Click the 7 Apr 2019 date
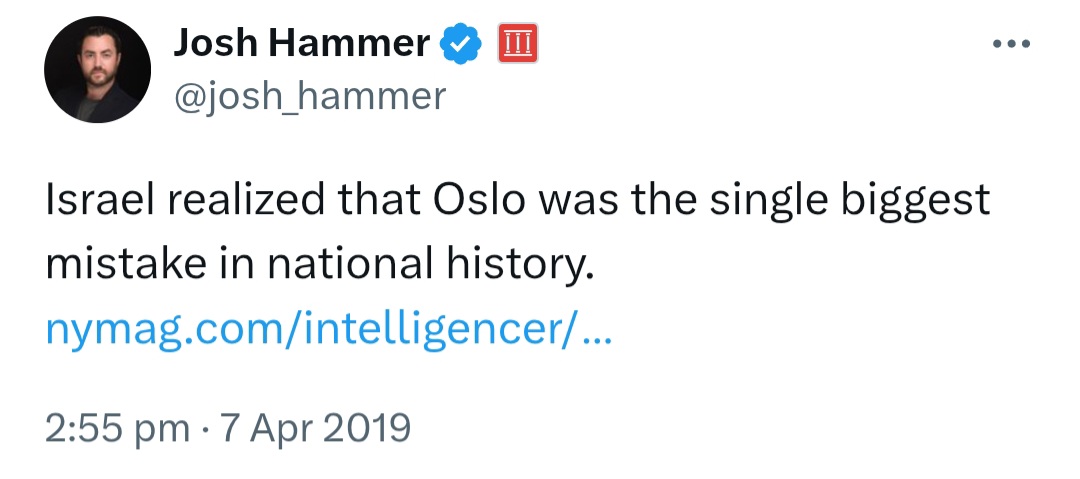1080x479 pixels. (313, 427)
